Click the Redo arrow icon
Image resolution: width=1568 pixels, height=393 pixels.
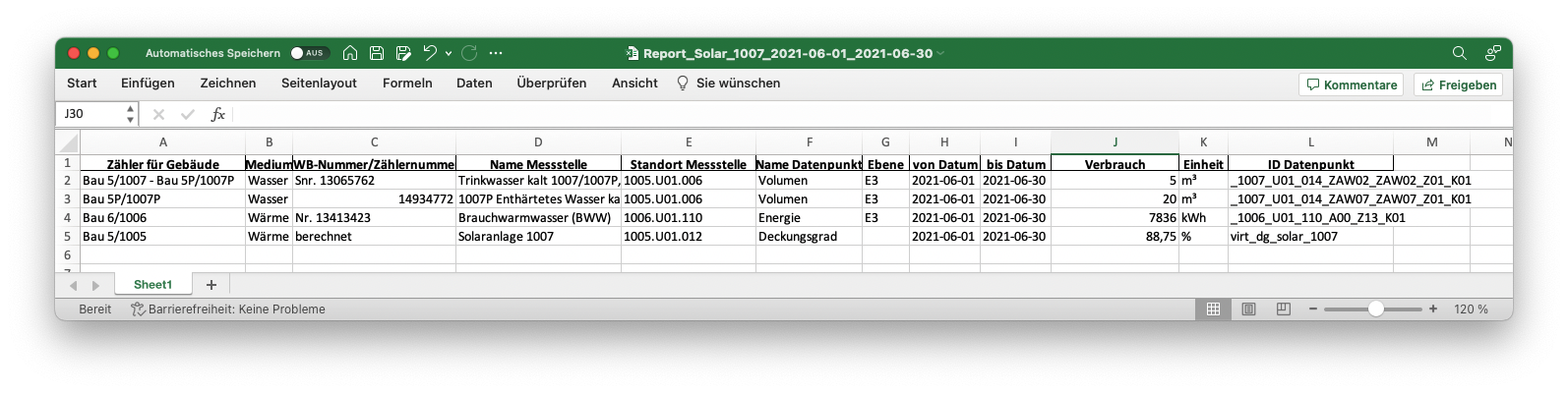(469, 53)
